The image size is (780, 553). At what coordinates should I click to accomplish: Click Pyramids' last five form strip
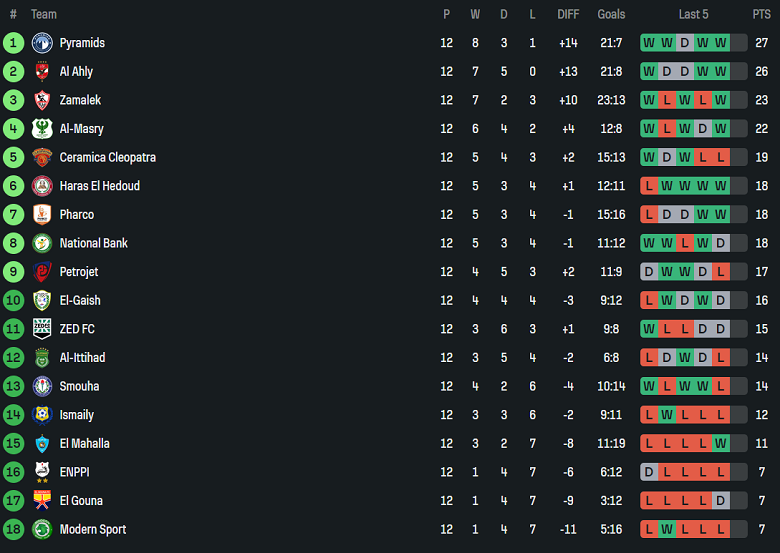(693, 43)
